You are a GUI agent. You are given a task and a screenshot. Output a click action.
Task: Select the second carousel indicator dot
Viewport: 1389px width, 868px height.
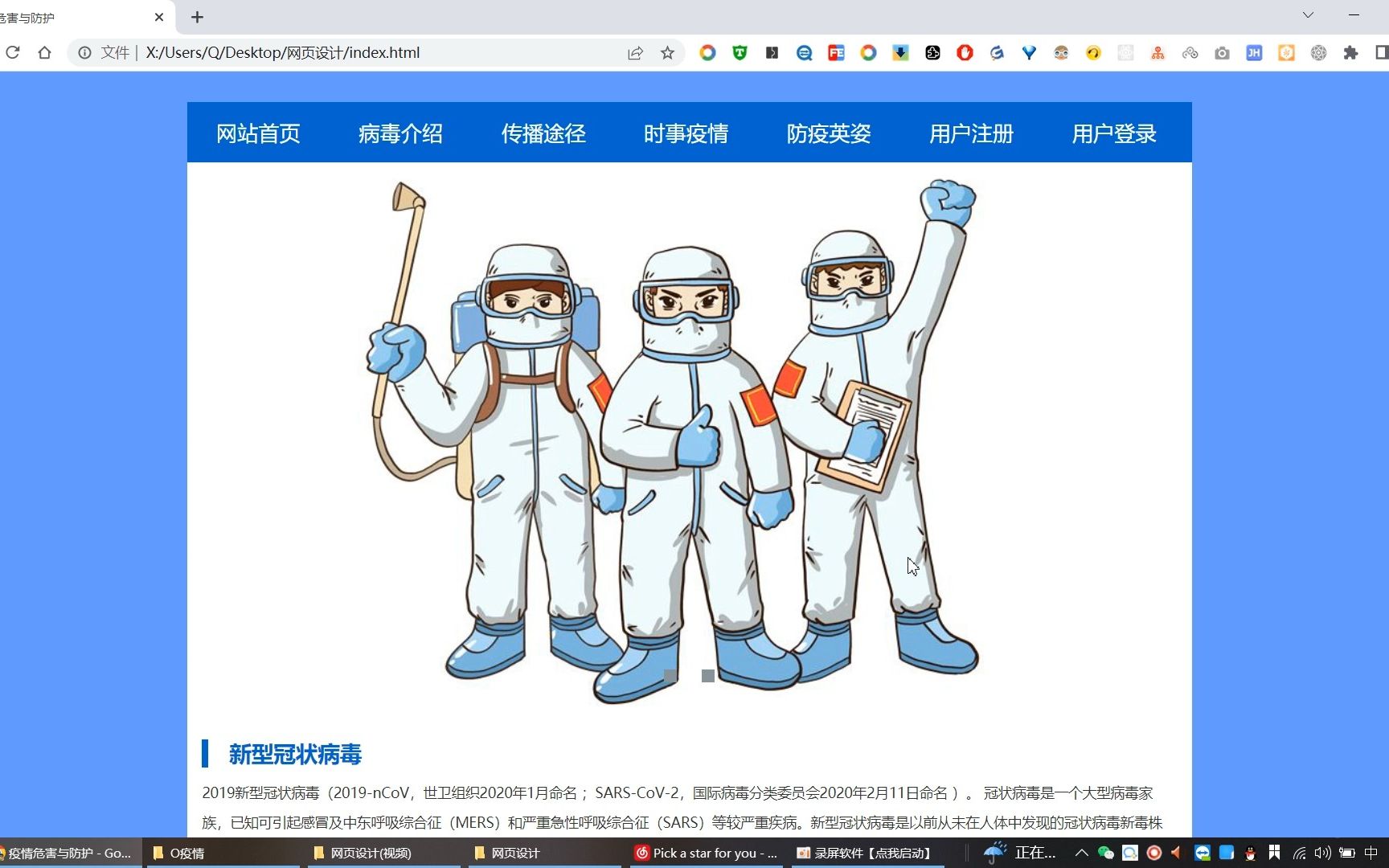(707, 676)
